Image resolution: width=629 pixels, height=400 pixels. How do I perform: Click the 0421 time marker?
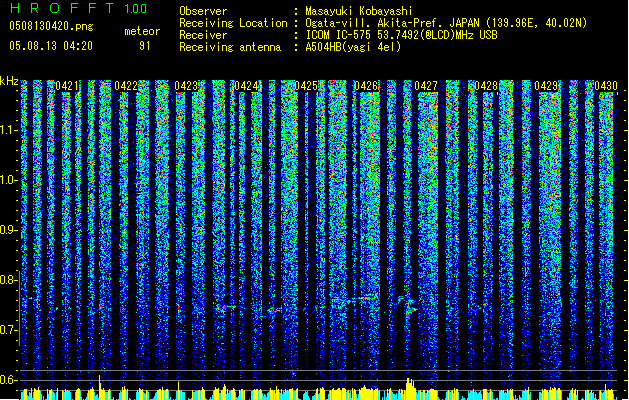coord(67,86)
